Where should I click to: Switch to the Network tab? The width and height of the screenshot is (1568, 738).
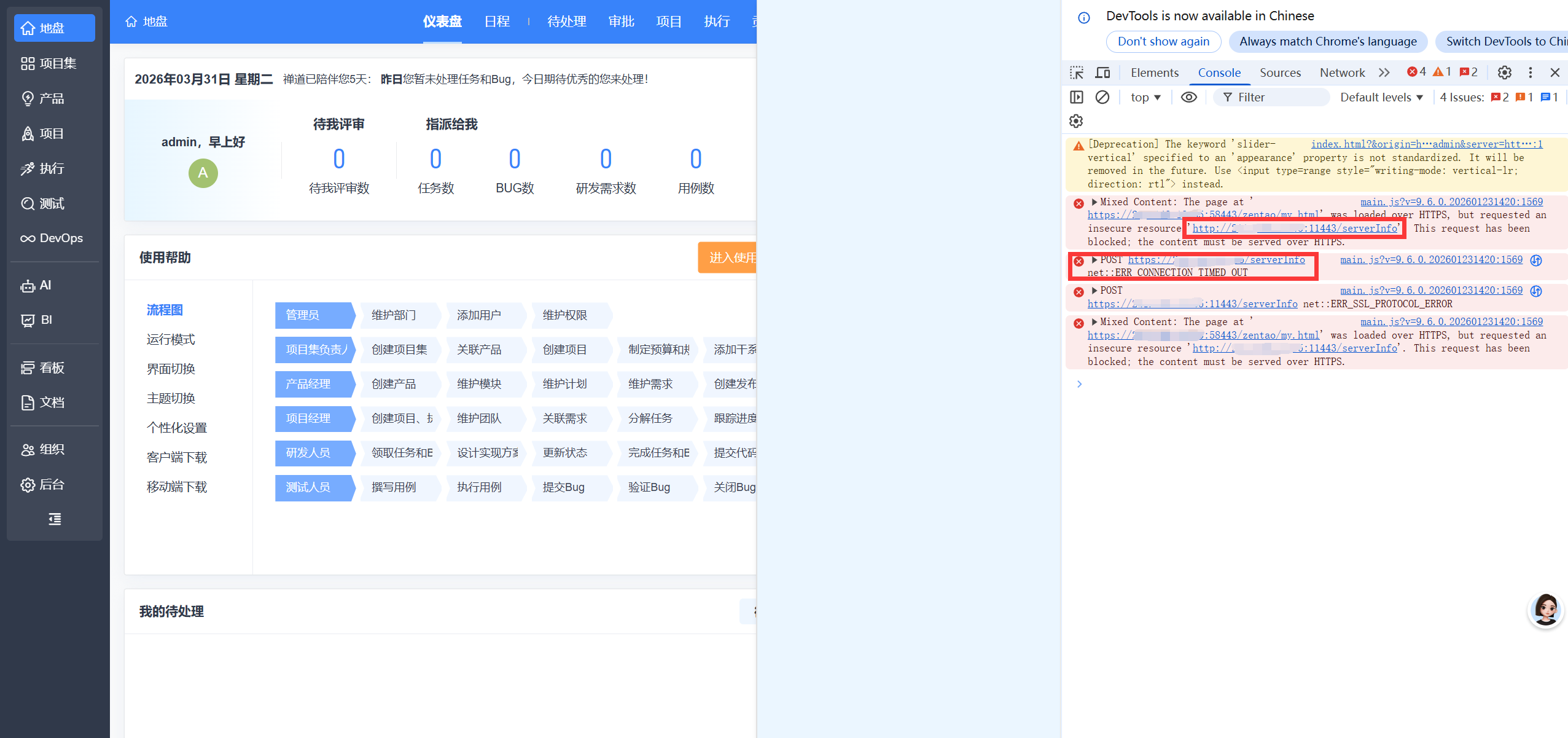click(1342, 73)
